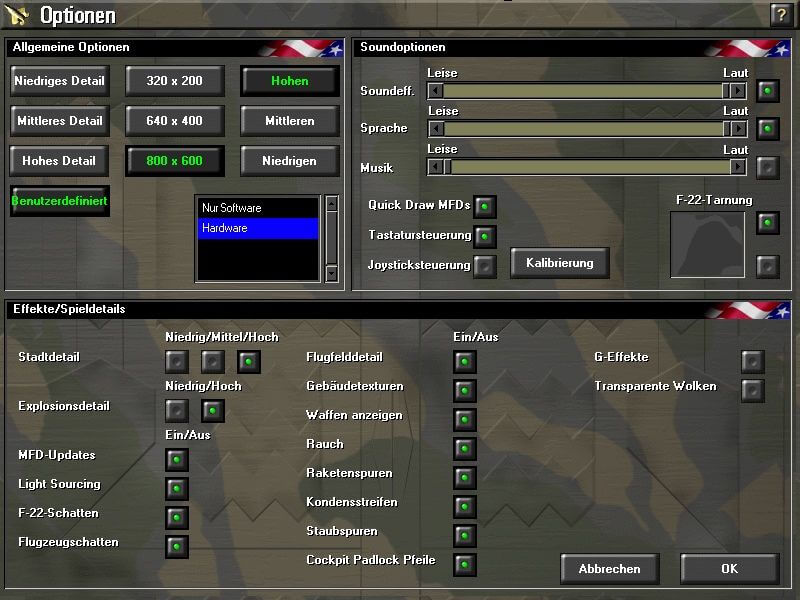Open help with the question mark button
The image size is (800, 600).
point(781,14)
